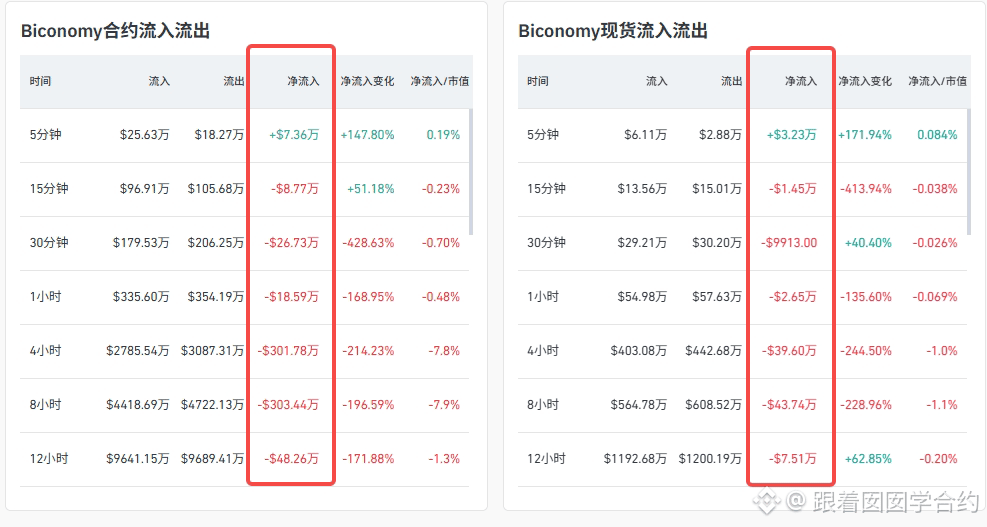Click 时间 column header in 现货 table
Image resolution: width=987 pixels, height=527 pixels.
click(x=538, y=81)
